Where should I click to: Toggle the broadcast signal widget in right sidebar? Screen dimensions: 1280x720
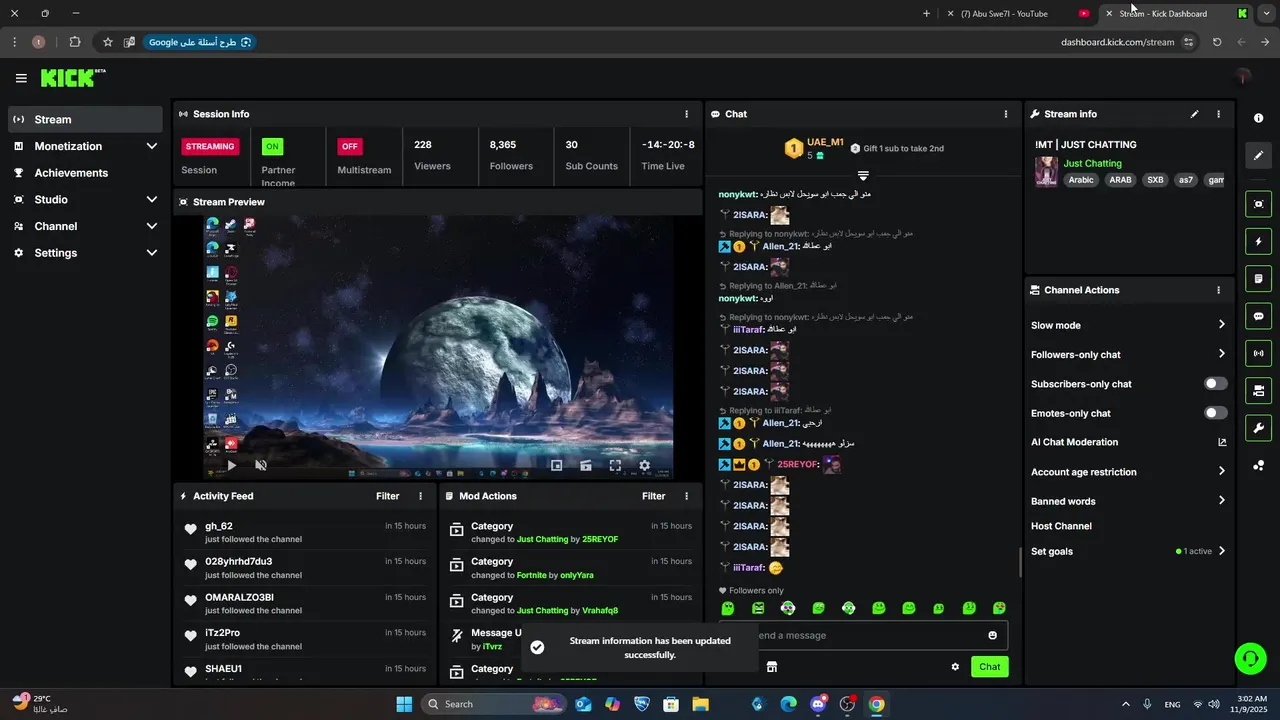pos(1258,353)
